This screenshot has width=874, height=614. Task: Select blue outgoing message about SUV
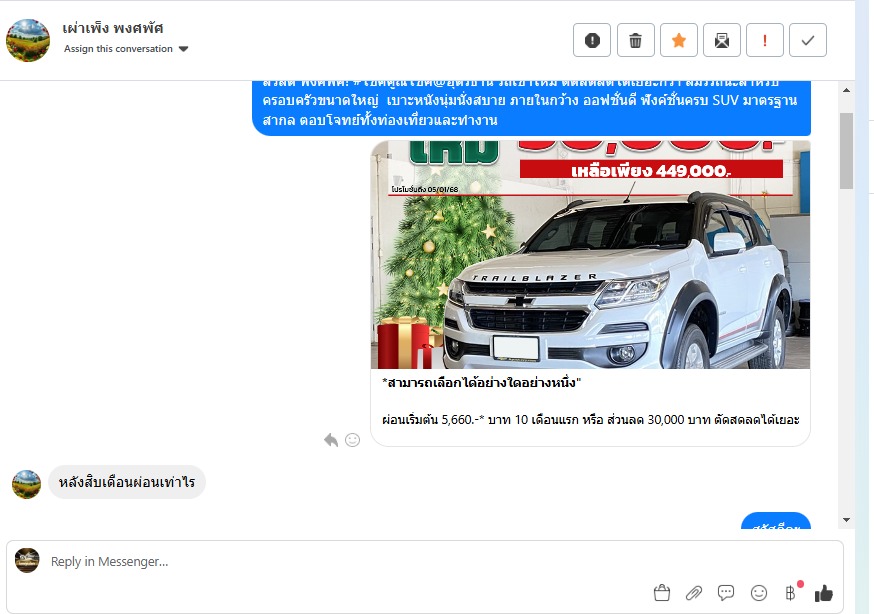pyautogui.click(x=531, y=108)
